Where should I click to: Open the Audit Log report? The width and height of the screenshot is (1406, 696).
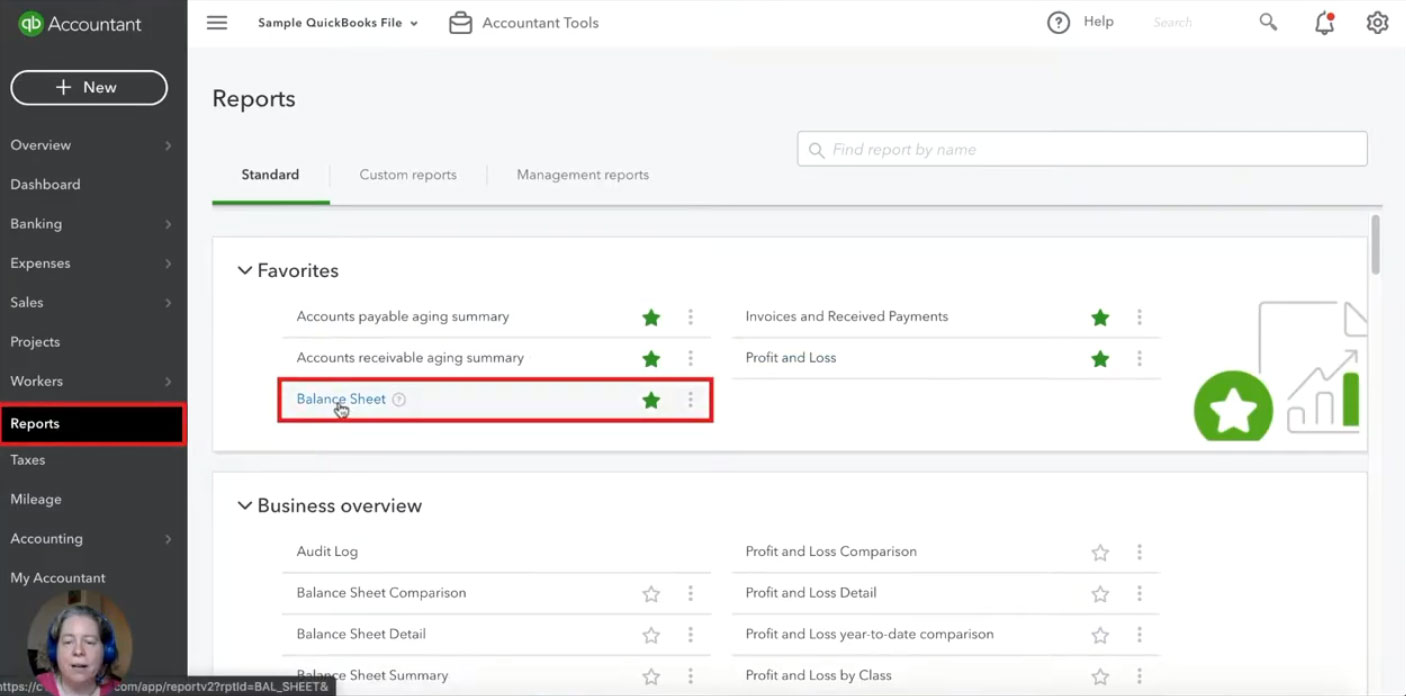(x=327, y=551)
